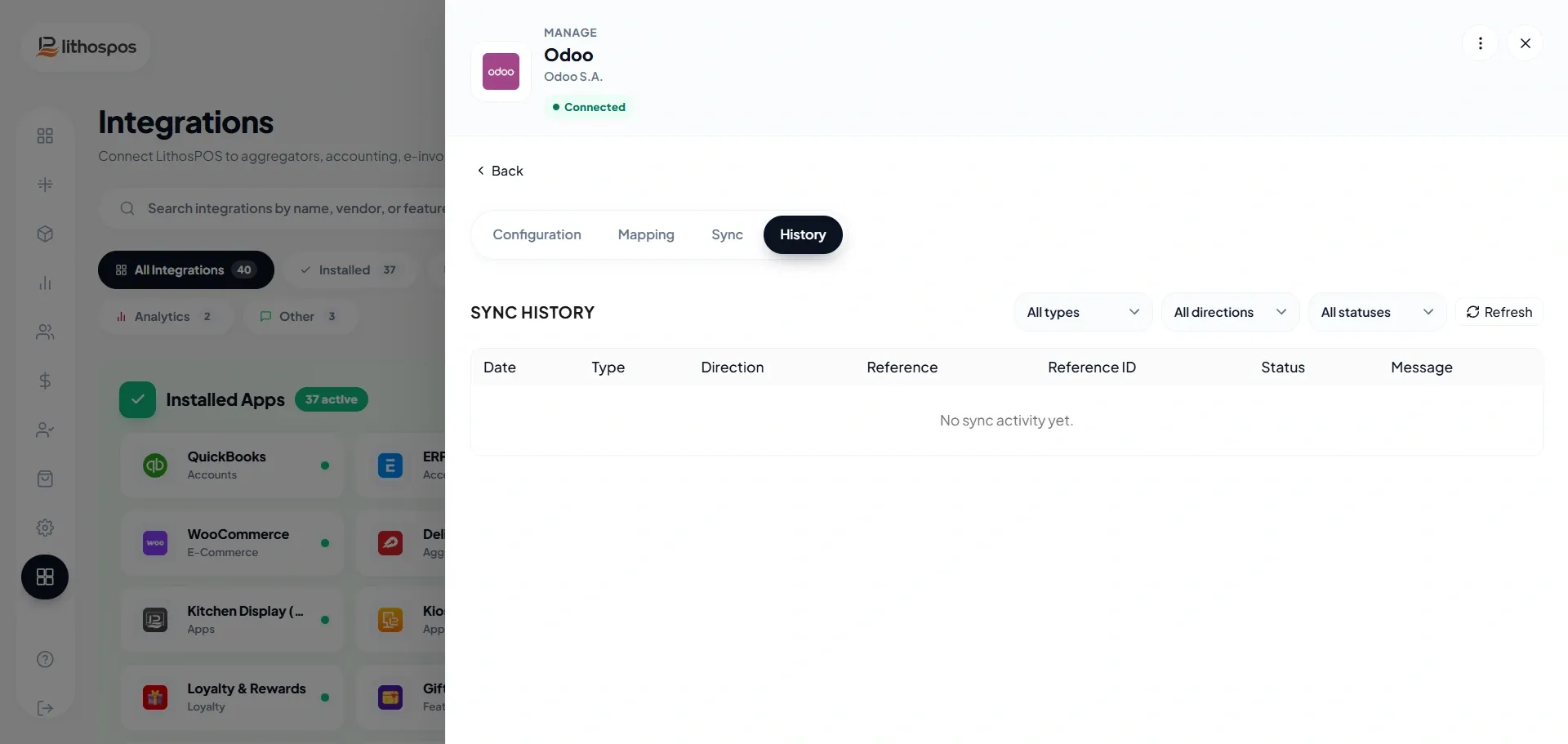Switch to the Sync tab

[x=727, y=235]
